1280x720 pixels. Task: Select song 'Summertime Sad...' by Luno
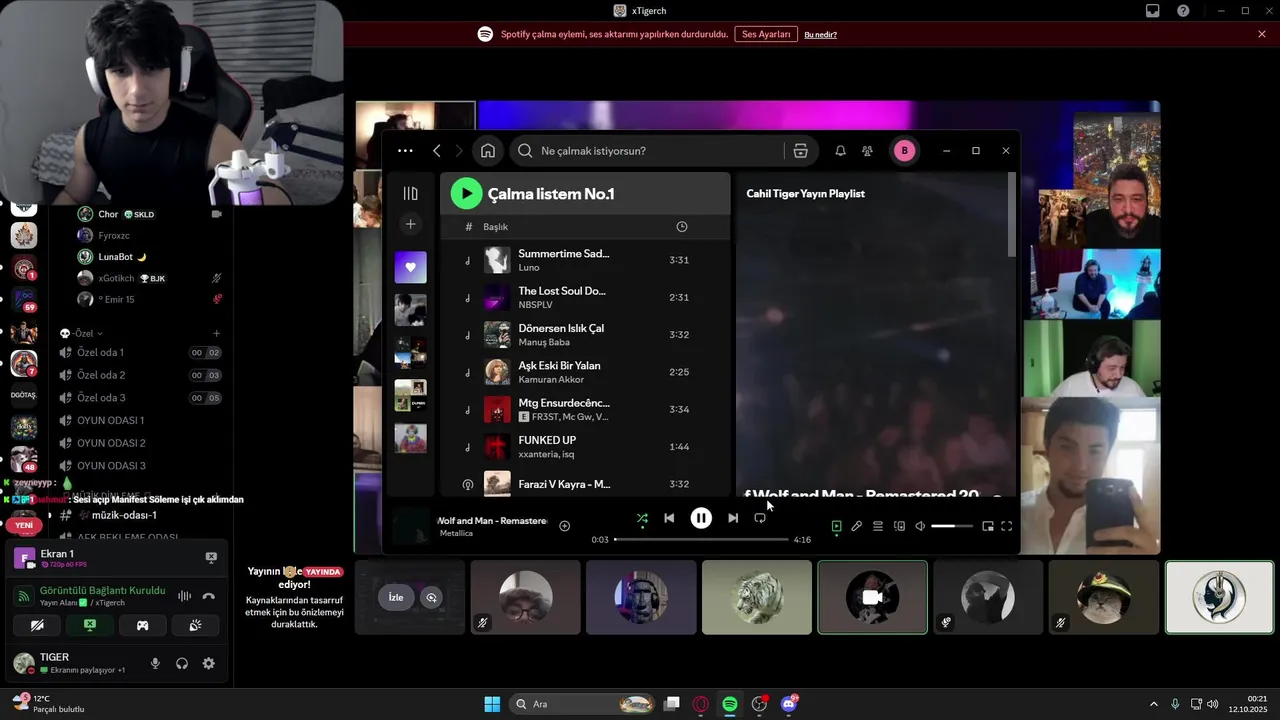click(x=585, y=260)
